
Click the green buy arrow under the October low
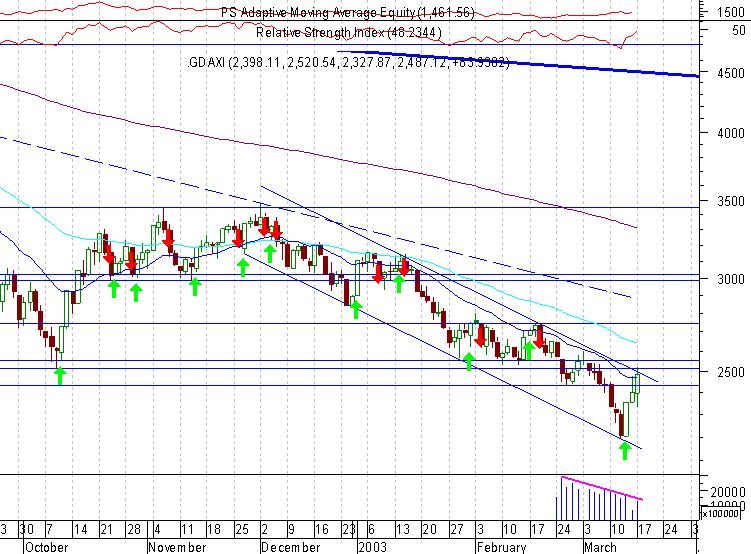tap(59, 376)
